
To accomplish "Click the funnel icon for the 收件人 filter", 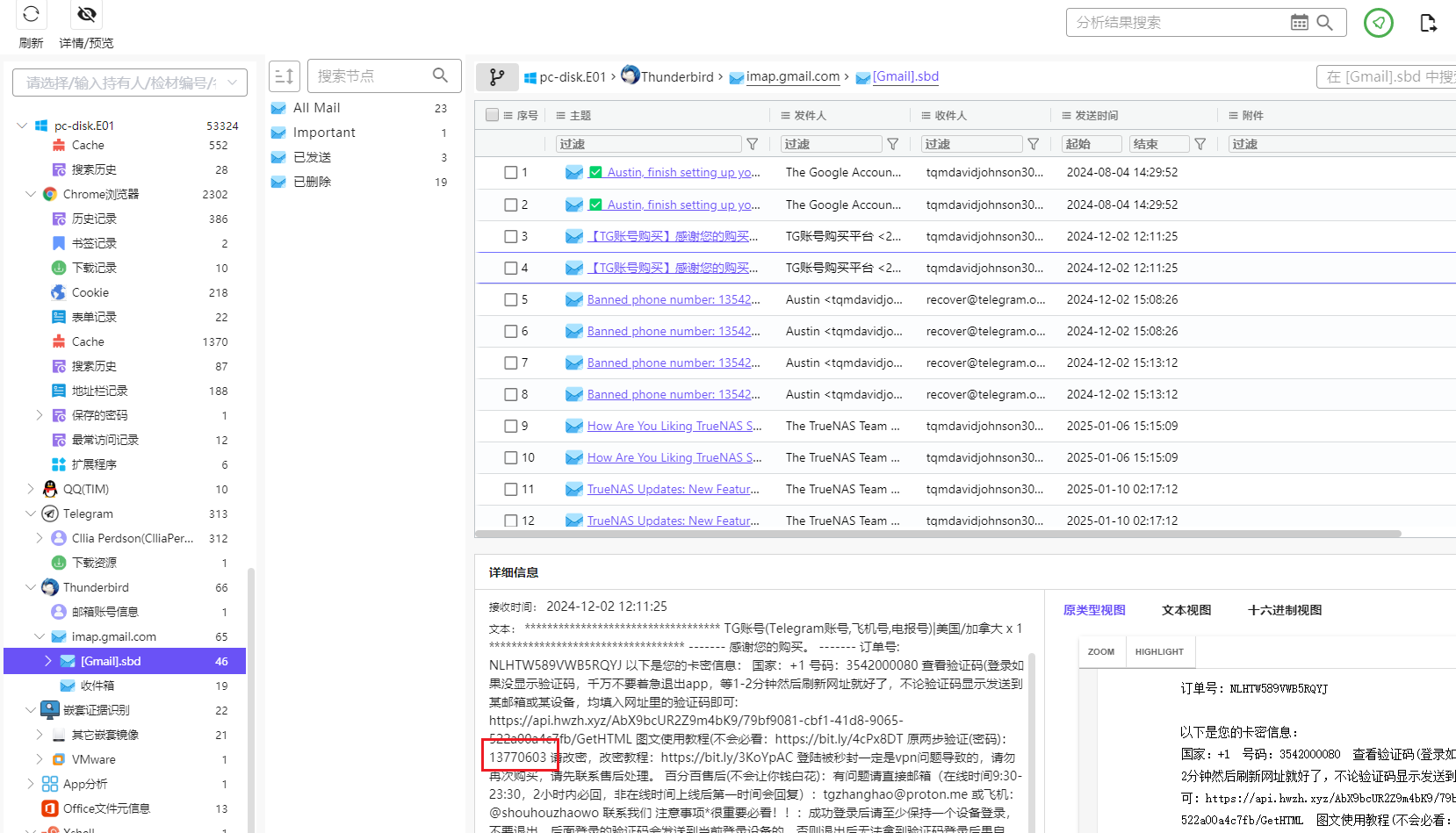I will tap(1034, 144).
